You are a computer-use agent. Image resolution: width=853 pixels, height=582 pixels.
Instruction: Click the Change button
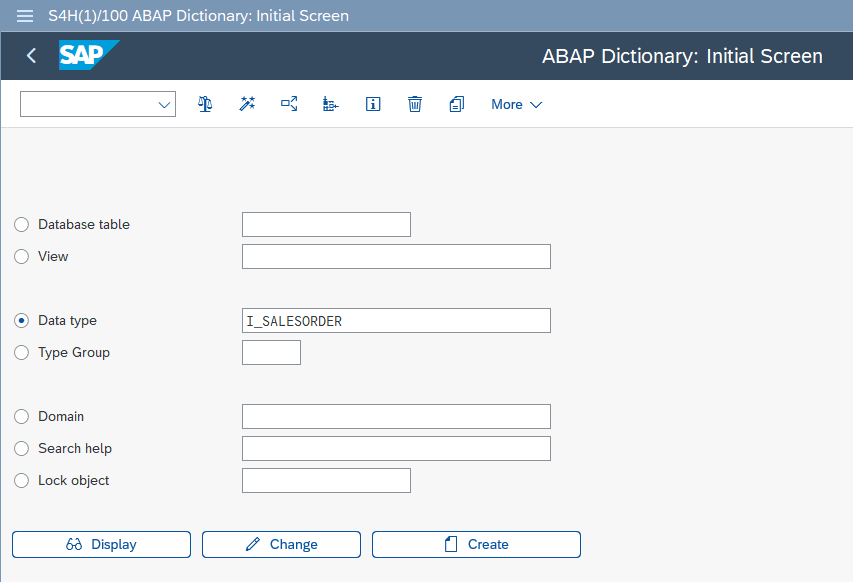281,544
